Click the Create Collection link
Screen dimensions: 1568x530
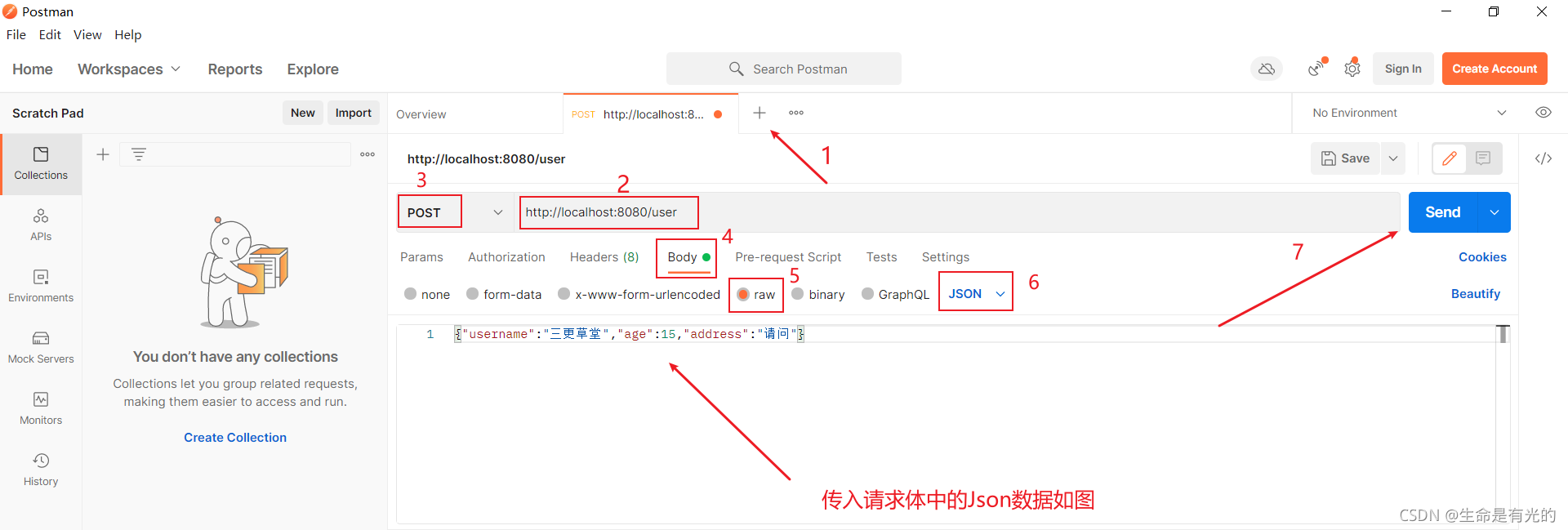click(235, 438)
